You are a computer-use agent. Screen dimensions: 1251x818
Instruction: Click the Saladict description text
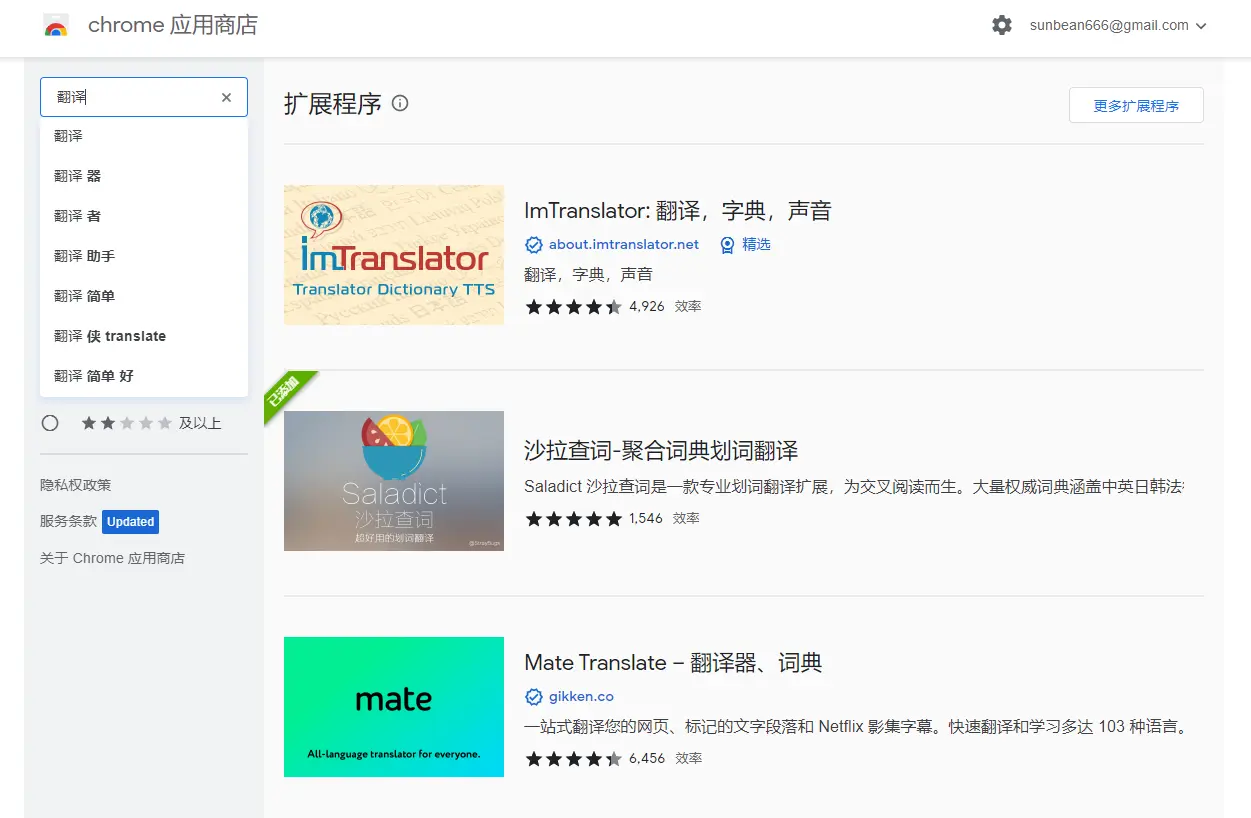pyautogui.click(x=854, y=487)
